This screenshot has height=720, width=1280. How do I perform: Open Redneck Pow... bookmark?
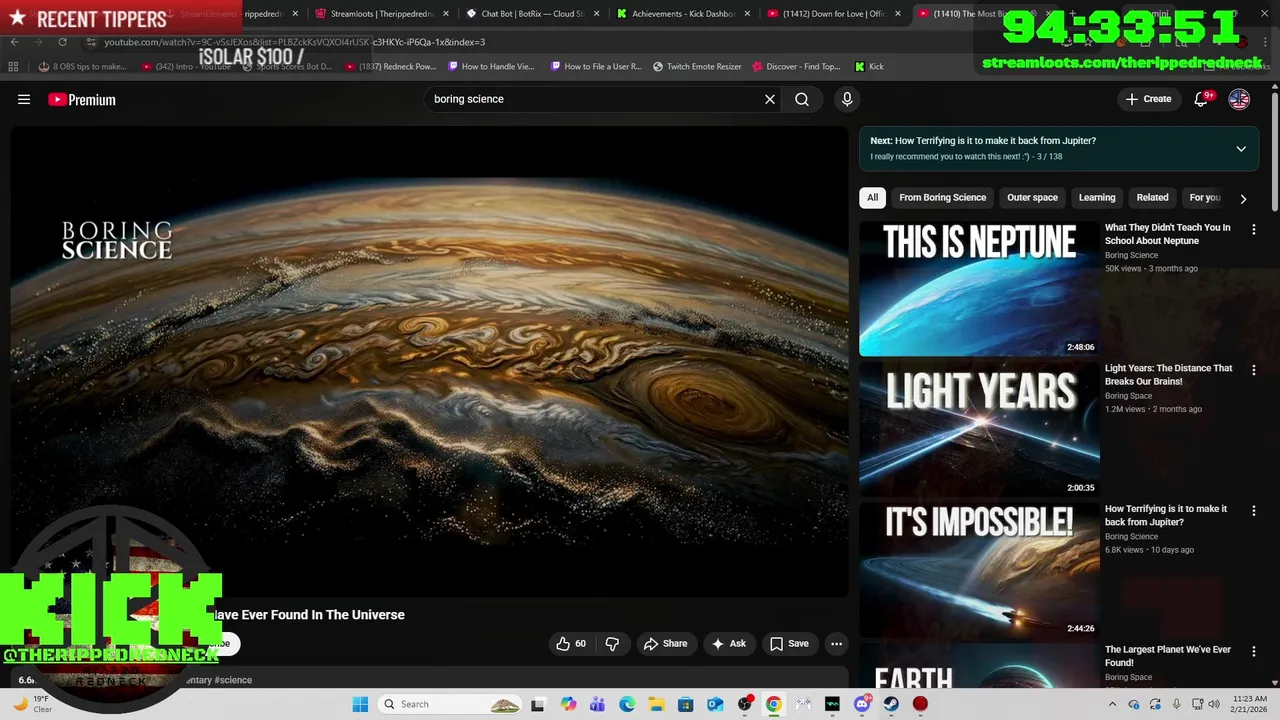click(x=390, y=67)
